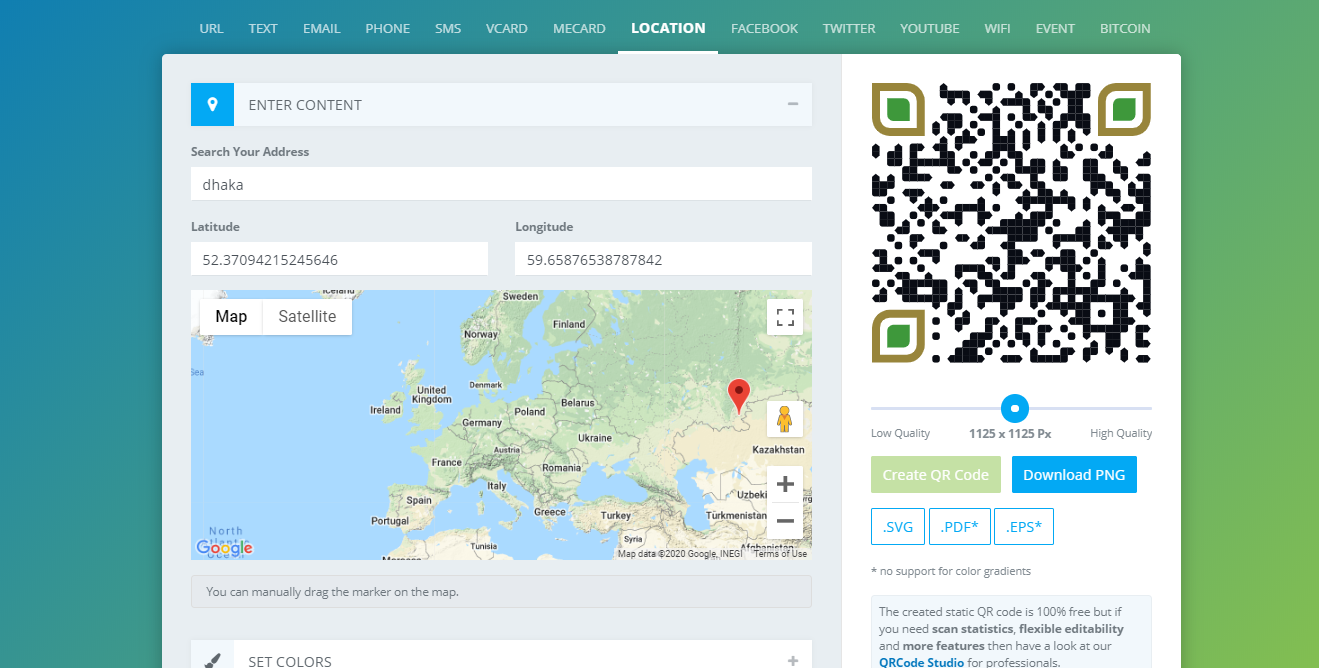Screen dimensions: 1319x668
Task: Click the paintbrush icon beside Set Colors
Action: tap(212, 660)
